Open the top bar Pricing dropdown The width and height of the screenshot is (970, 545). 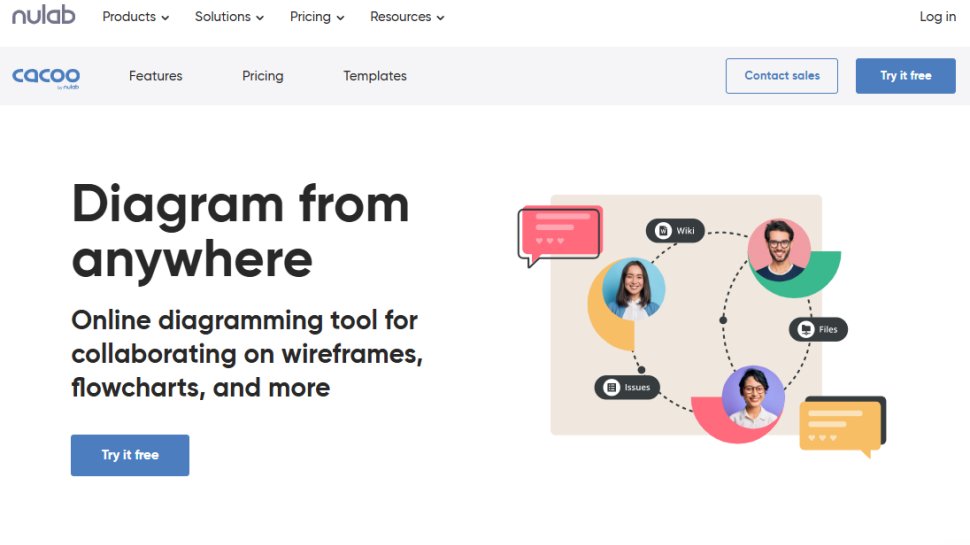tap(317, 17)
